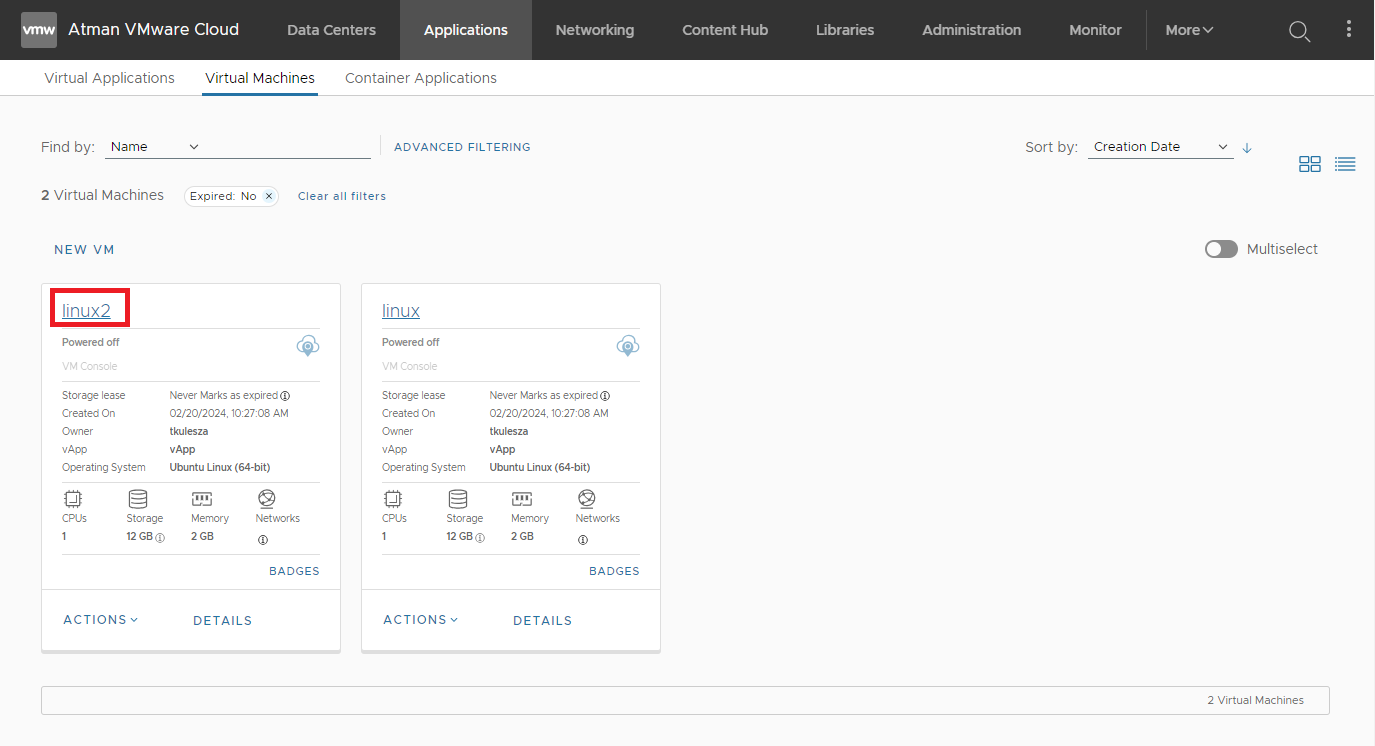Click the Find by search input field
The height and width of the screenshot is (746, 1375).
click(290, 147)
